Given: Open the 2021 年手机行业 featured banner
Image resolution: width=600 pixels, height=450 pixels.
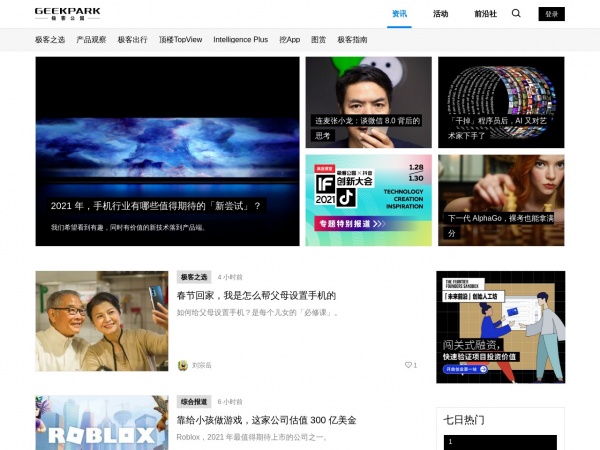Looking at the screenshot, I should point(168,151).
